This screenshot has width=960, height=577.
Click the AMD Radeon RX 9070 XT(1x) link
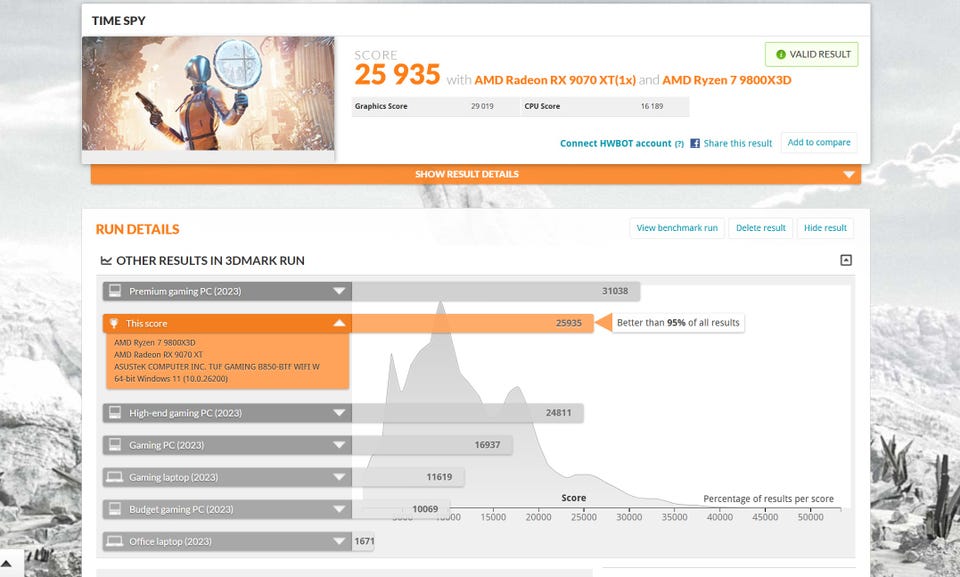(x=555, y=80)
